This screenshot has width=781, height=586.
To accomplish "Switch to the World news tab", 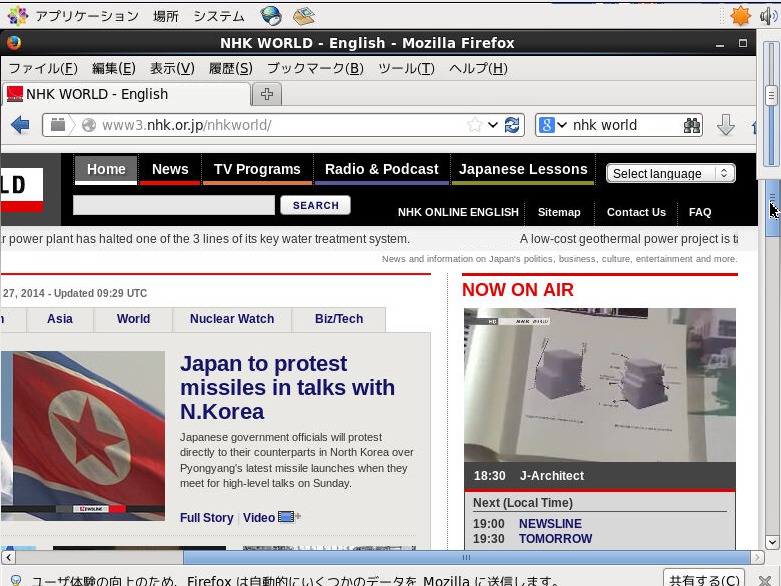I will point(133,319).
